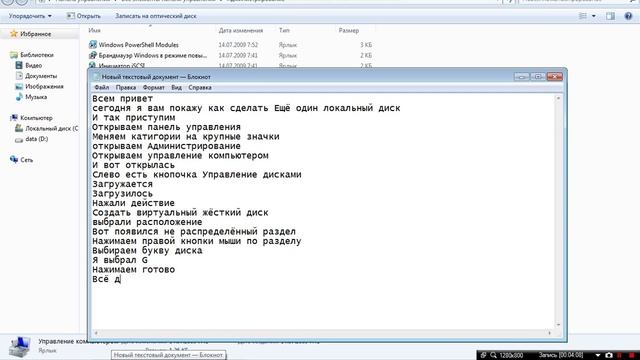Click the line 'Загрузилось' in Notepad
Viewport: 640px width, 360px height.
122,193
